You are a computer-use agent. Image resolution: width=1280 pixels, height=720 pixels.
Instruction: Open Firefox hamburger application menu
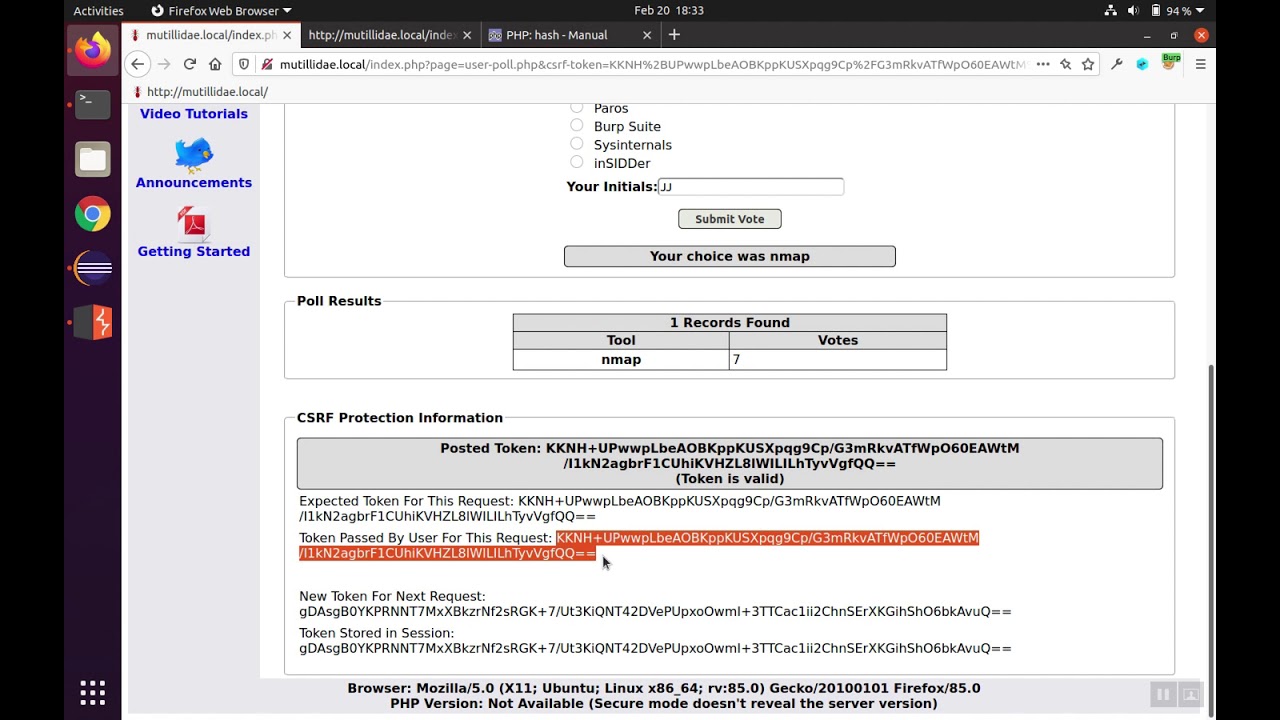click(x=1201, y=64)
